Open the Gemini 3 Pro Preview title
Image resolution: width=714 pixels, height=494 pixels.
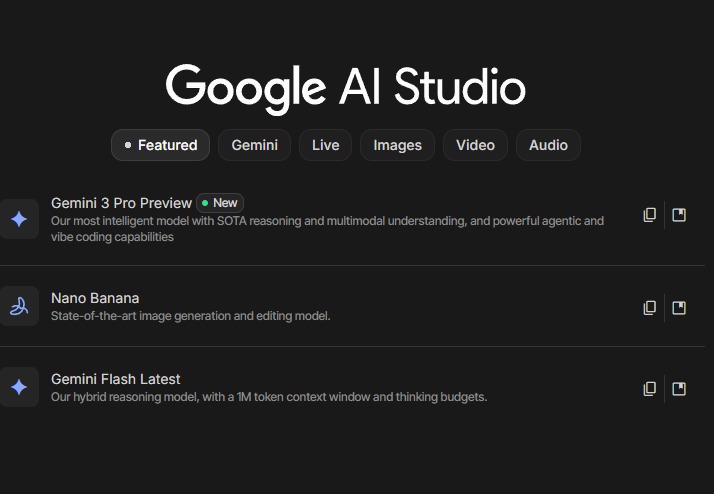click(121, 203)
